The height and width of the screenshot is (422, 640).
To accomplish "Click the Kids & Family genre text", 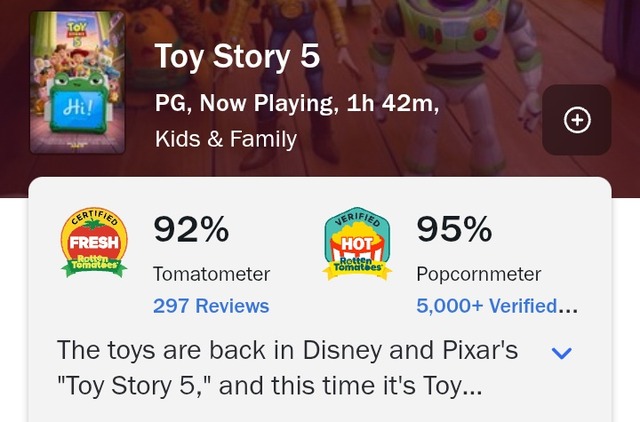I will (226, 139).
